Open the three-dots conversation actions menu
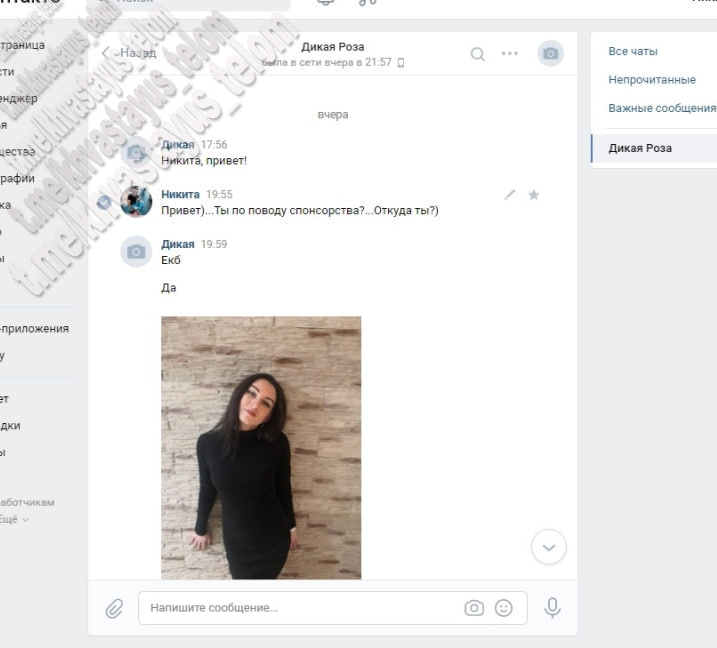717x648 pixels. click(509, 54)
